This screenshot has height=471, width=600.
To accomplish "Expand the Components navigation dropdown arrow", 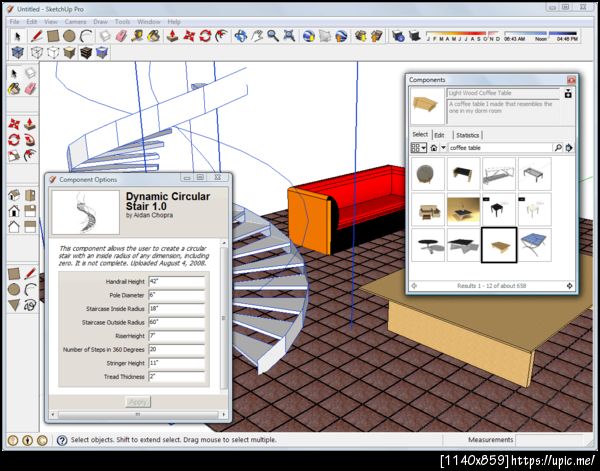I will tap(443, 148).
